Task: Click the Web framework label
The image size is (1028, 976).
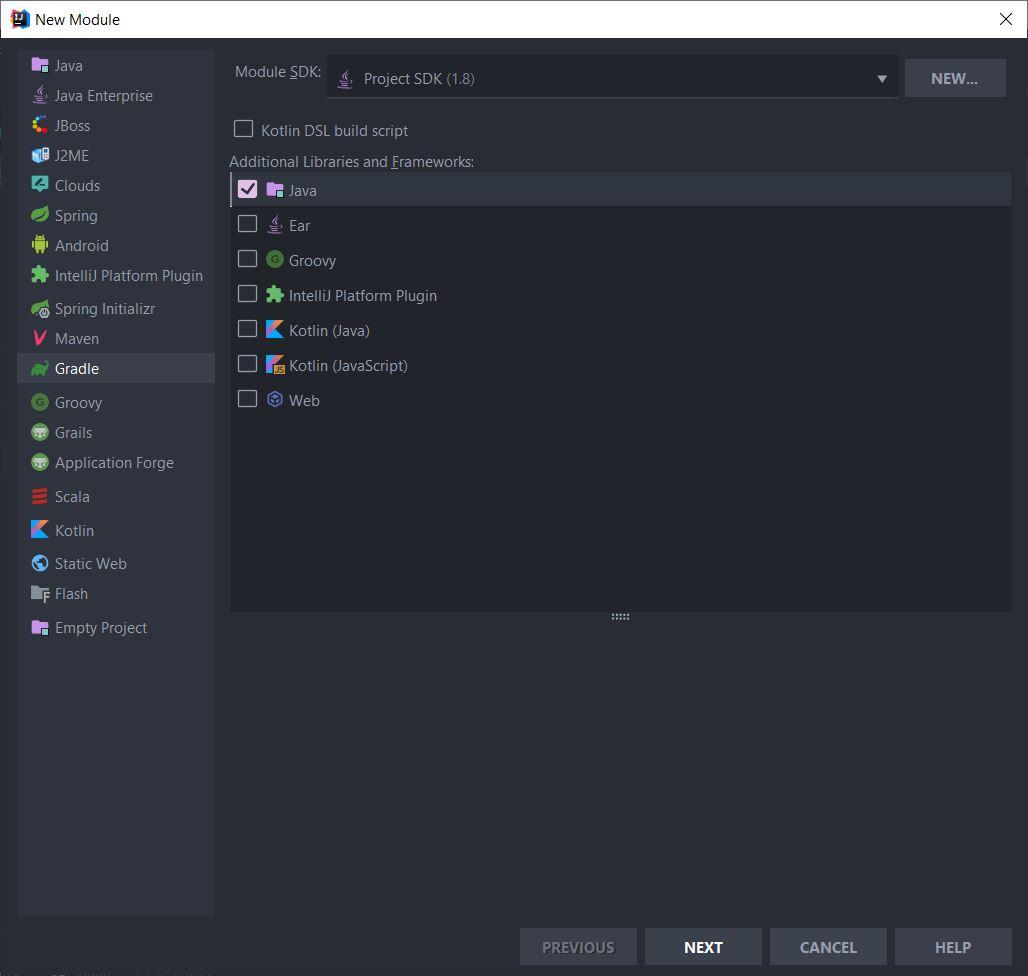Action: pyautogui.click(x=304, y=400)
